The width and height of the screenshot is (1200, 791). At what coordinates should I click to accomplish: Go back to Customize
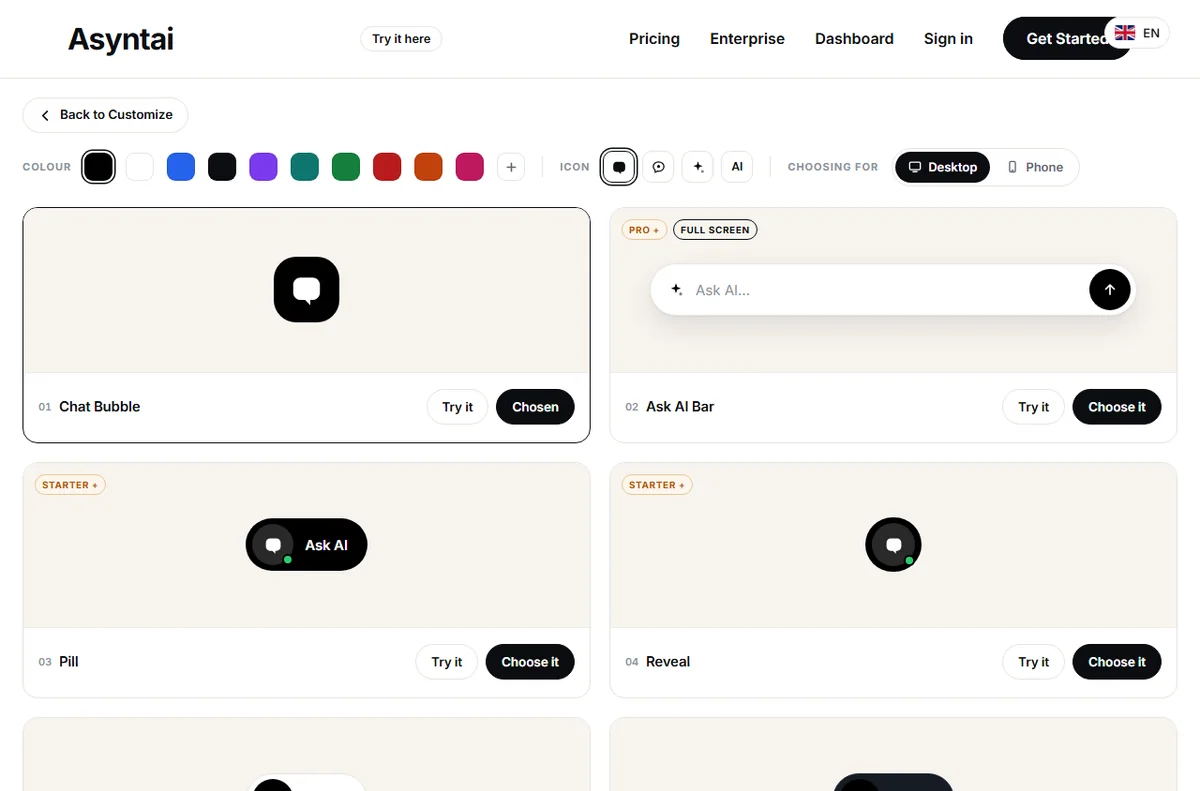pyautogui.click(x=105, y=115)
